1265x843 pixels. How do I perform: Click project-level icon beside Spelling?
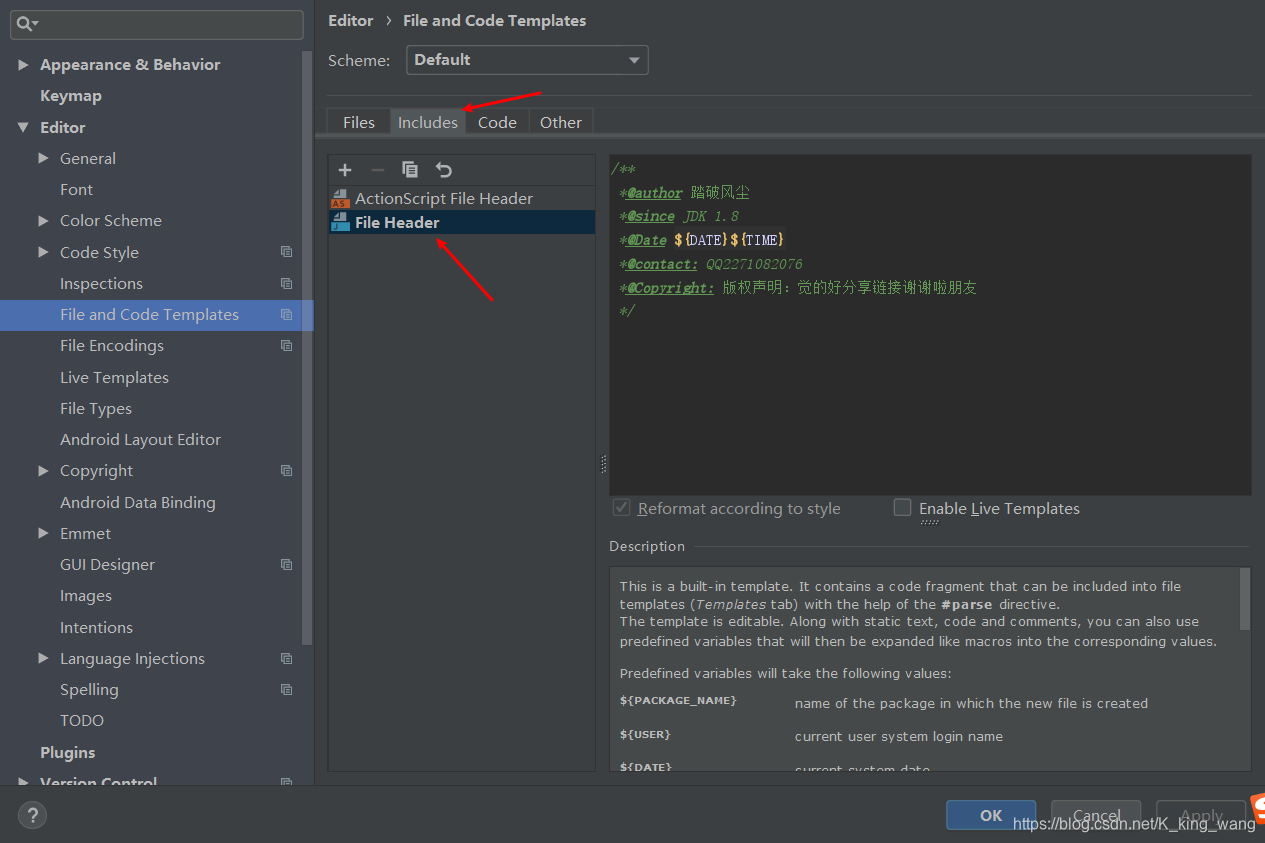point(287,689)
